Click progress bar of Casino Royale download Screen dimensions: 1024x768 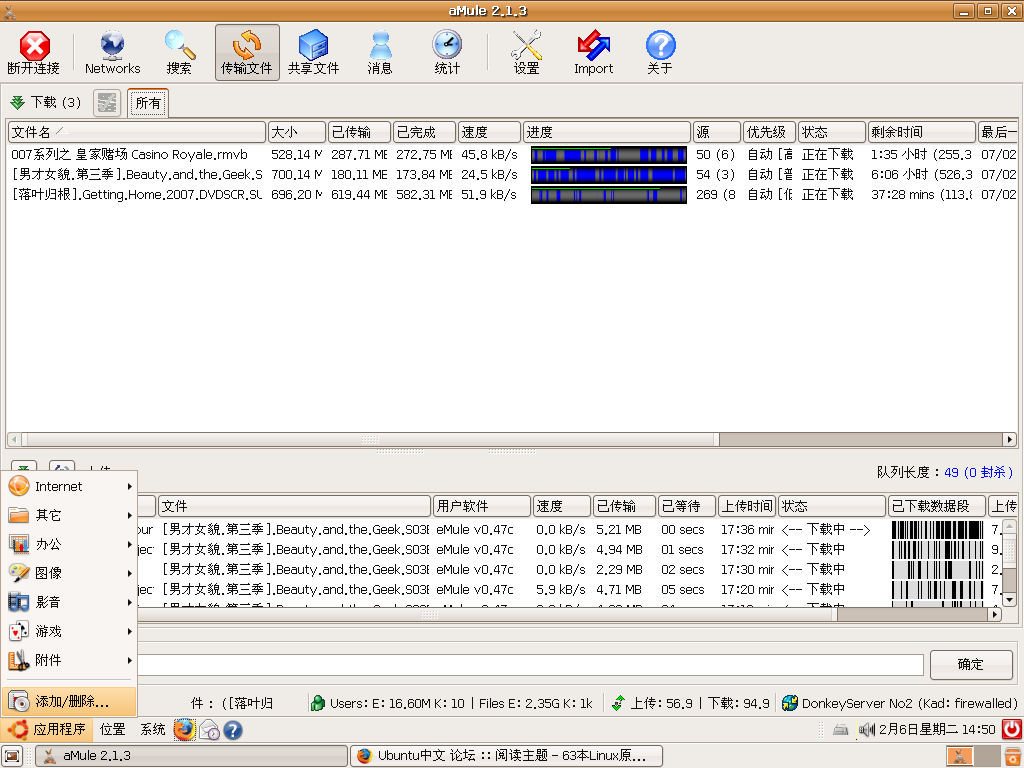coord(609,155)
